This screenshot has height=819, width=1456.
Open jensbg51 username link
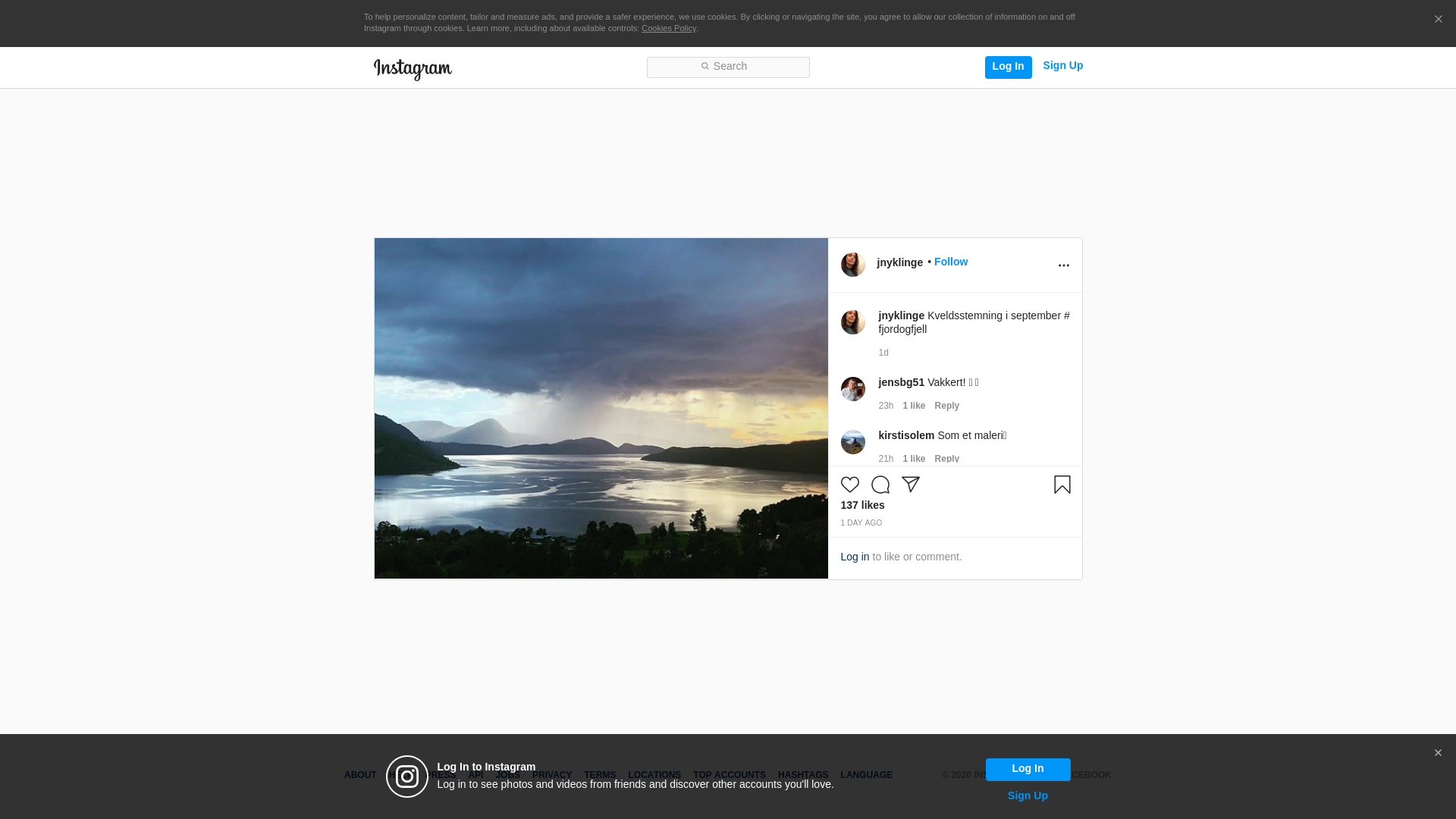point(901,382)
